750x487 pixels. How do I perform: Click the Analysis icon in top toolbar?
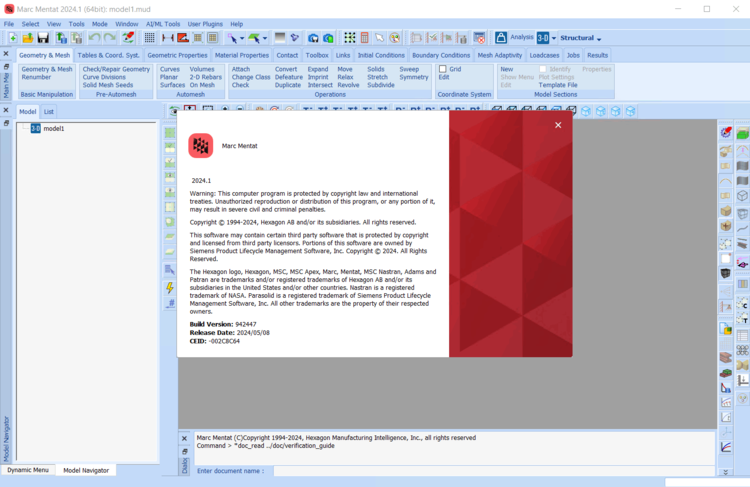(x=501, y=37)
